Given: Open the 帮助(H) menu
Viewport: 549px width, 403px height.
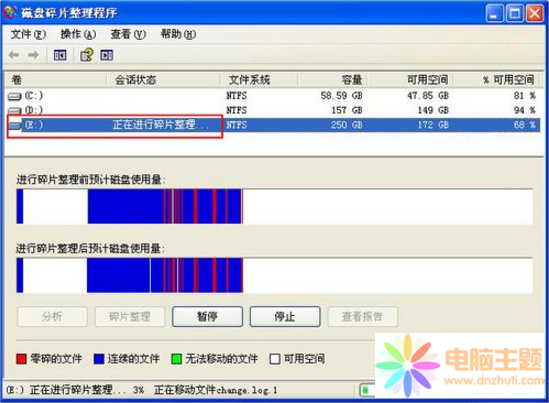Looking at the screenshot, I should click(178, 34).
